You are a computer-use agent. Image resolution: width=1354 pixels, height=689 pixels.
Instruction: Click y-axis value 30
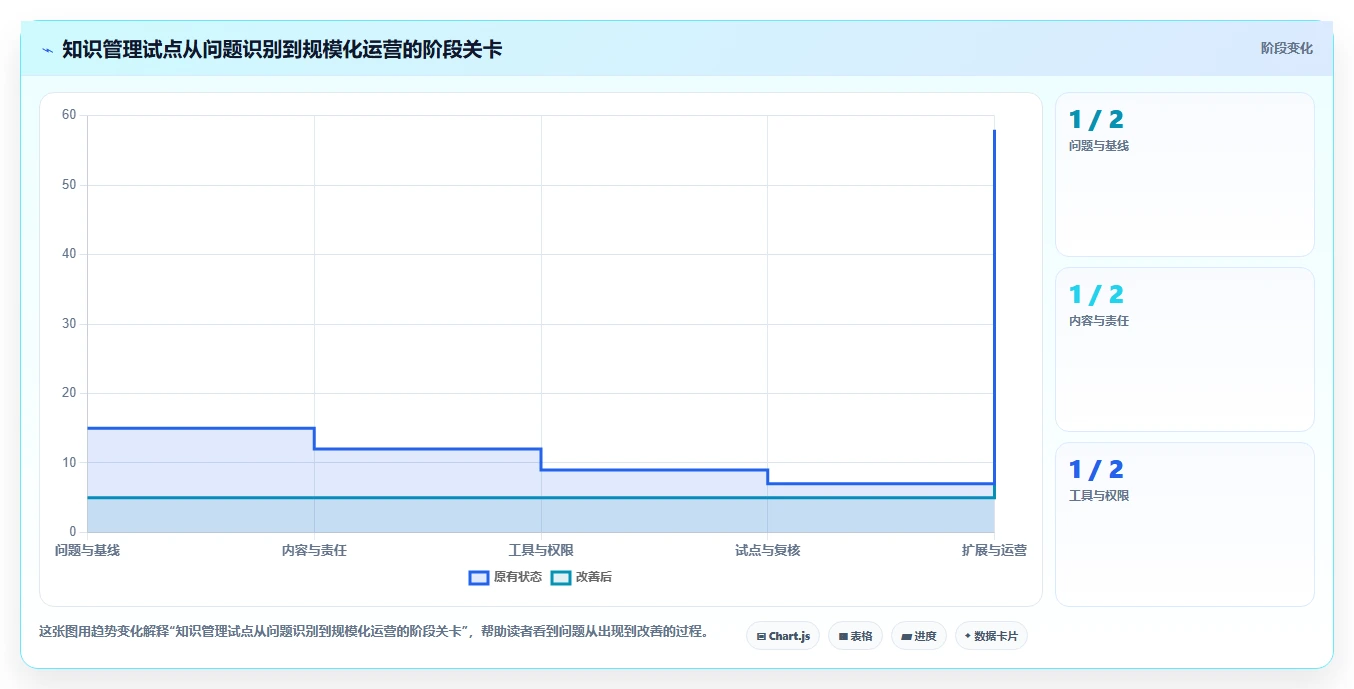[69, 324]
